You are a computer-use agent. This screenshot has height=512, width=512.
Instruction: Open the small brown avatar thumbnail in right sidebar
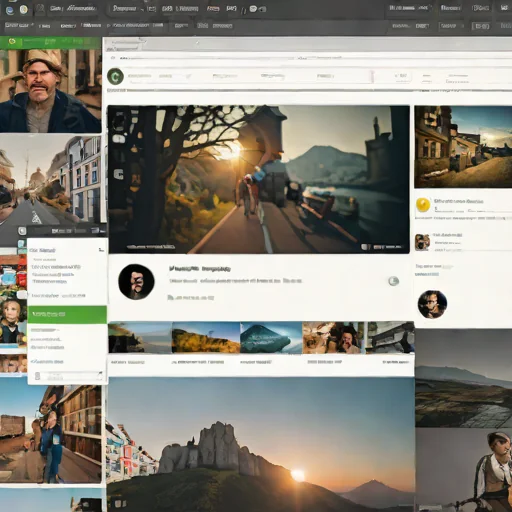point(422,242)
